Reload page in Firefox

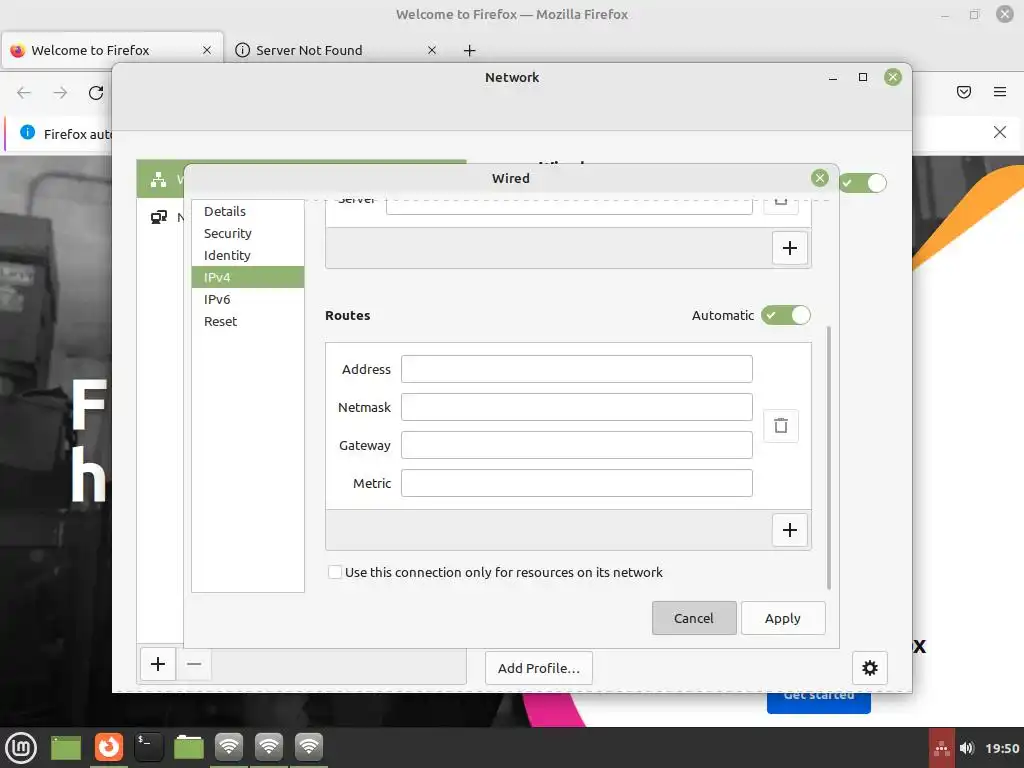(x=96, y=93)
